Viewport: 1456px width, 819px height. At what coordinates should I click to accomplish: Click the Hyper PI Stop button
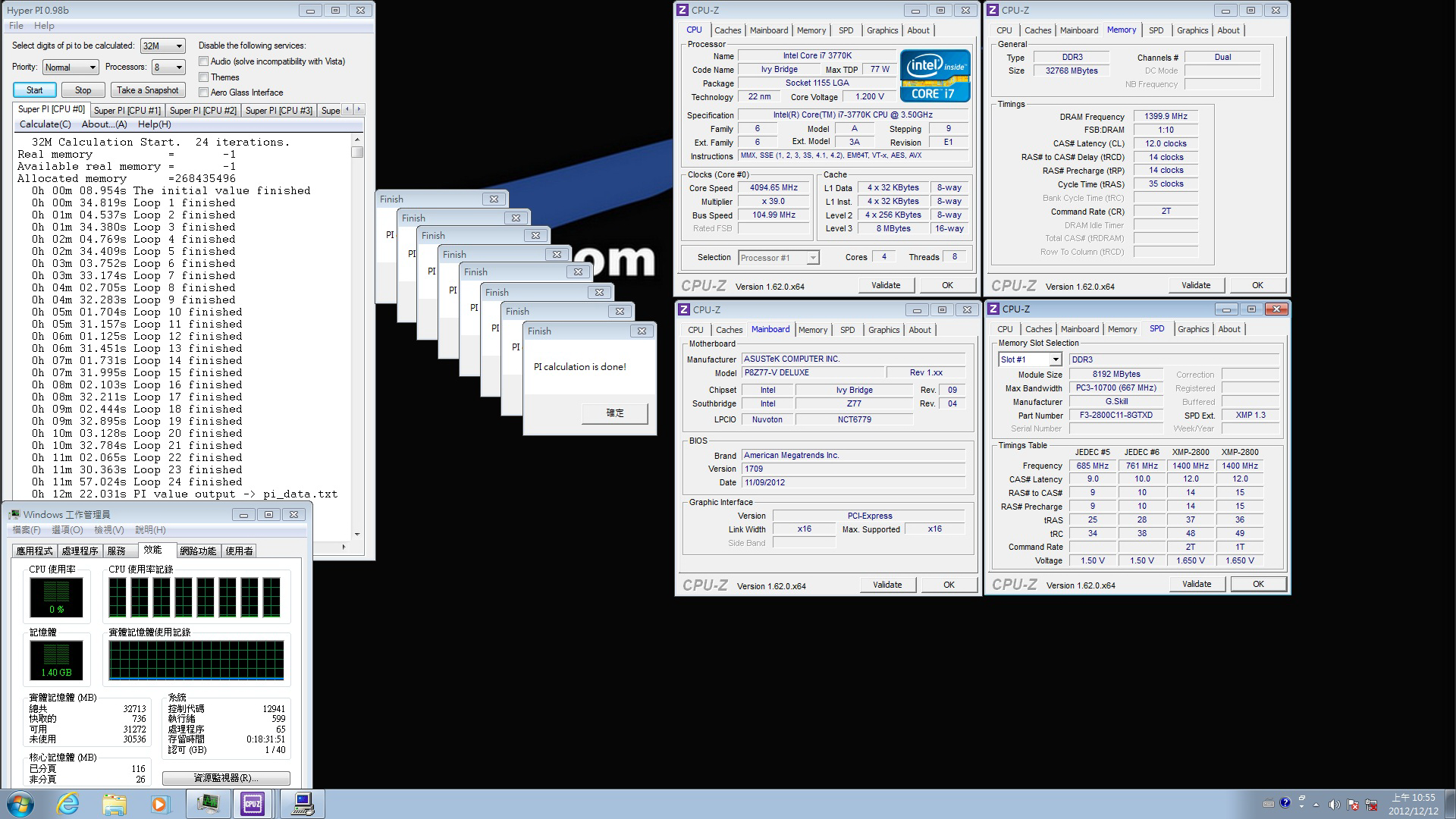coord(83,90)
